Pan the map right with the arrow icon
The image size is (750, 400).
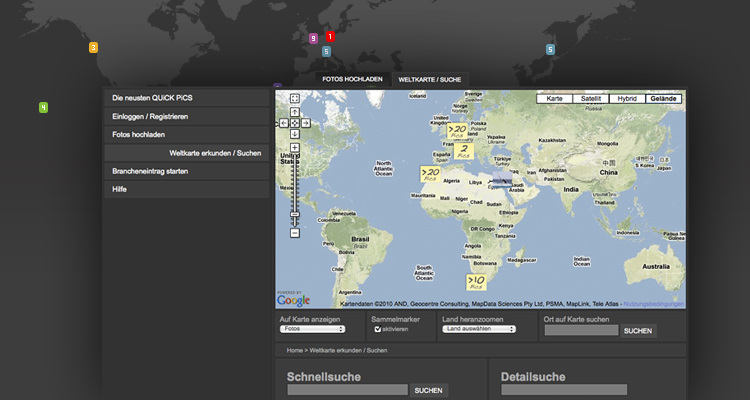pyautogui.click(x=306, y=123)
